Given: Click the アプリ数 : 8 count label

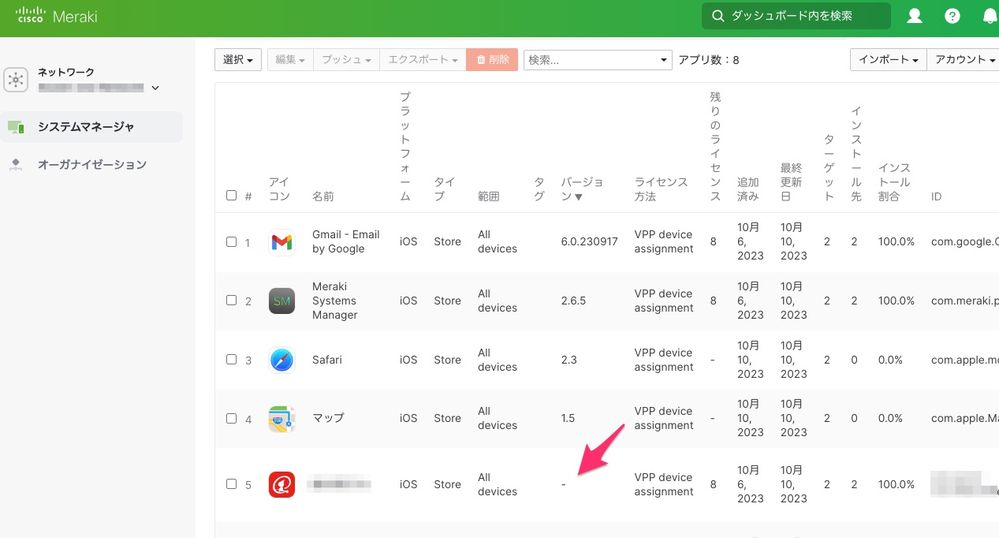Looking at the screenshot, I should [x=708, y=60].
